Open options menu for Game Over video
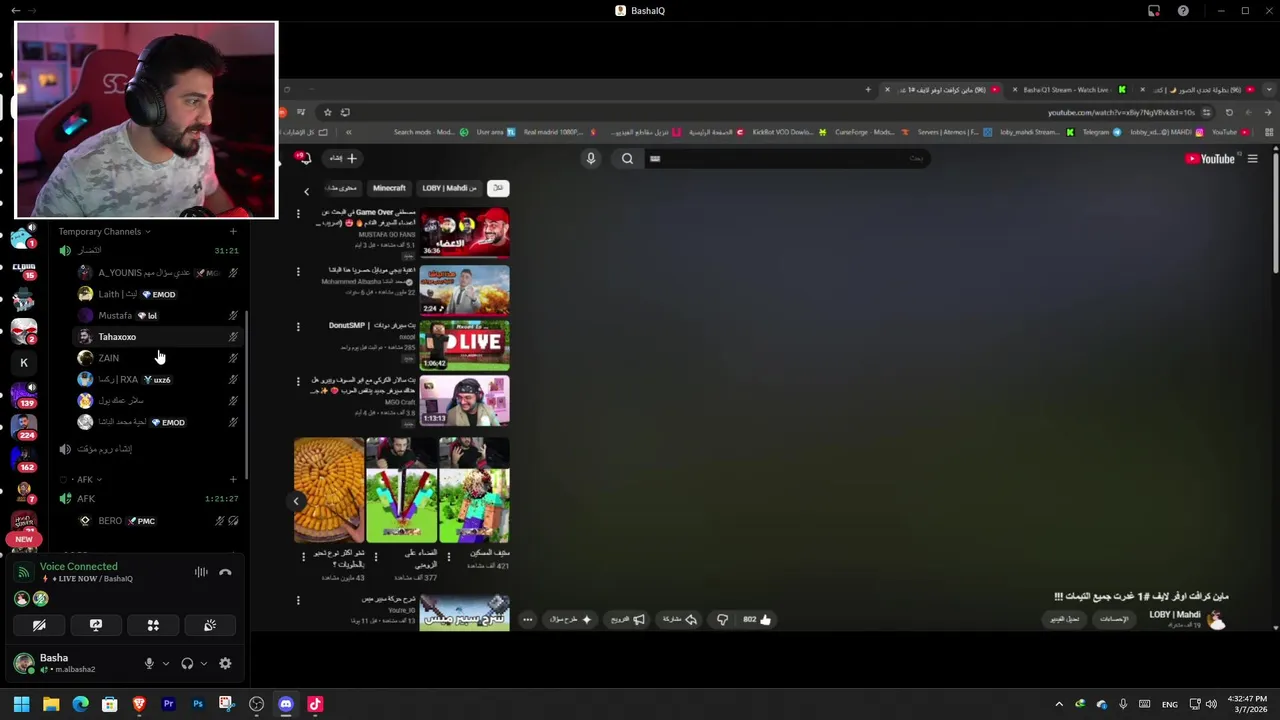The width and height of the screenshot is (1280, 720). pos(298,214)
